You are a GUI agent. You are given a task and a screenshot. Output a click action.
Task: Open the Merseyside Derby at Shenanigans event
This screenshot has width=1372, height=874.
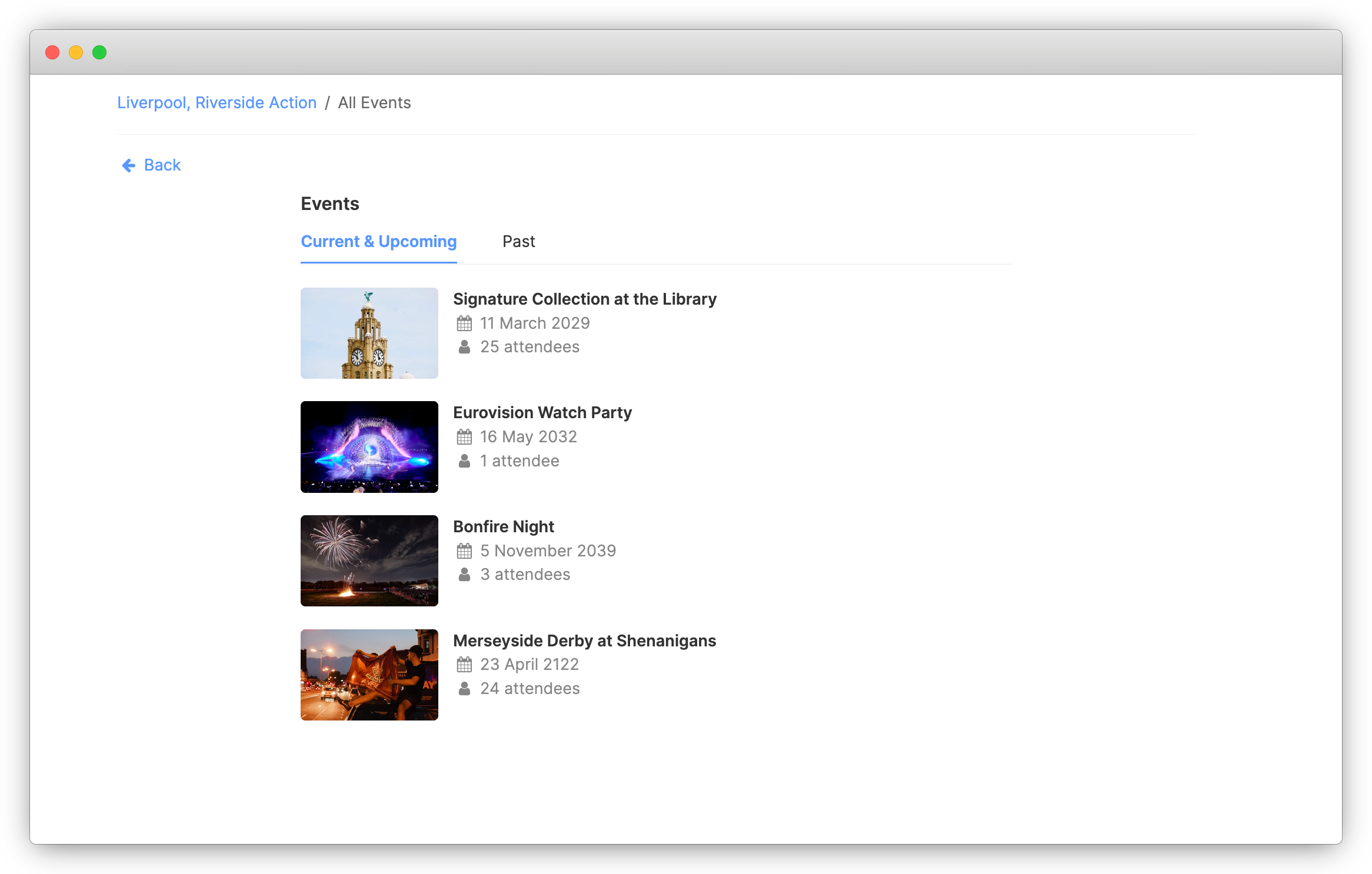584,641
